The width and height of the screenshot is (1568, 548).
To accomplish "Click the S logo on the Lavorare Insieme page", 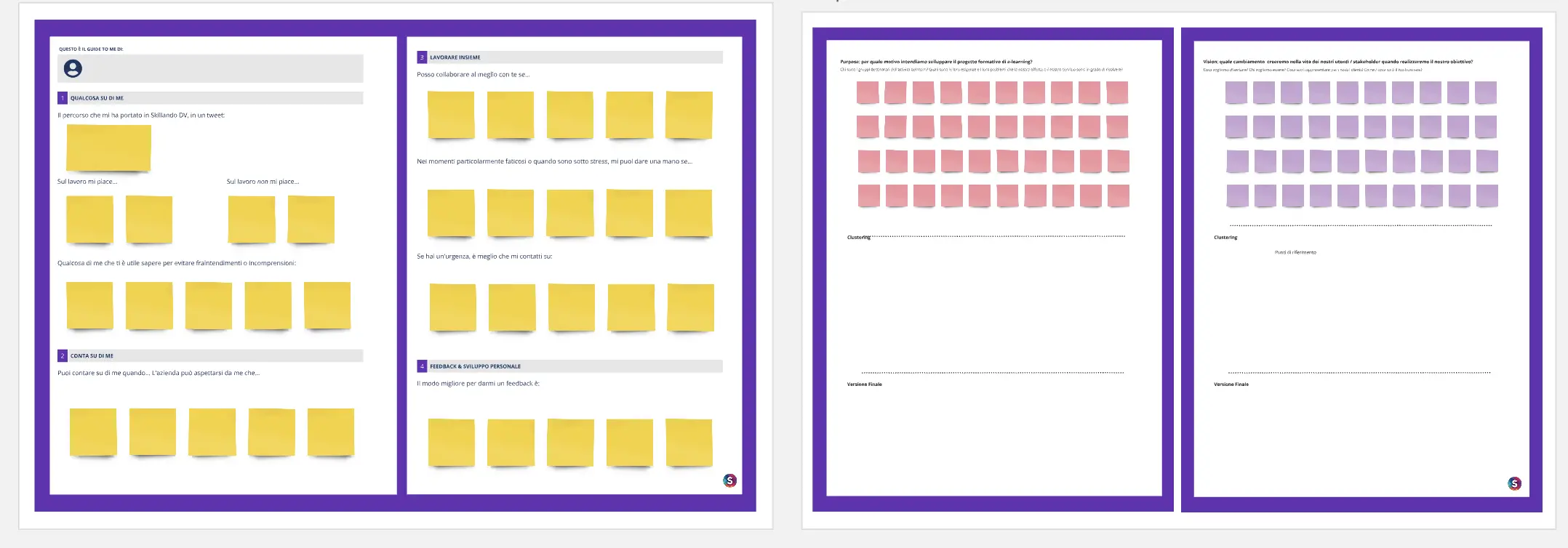I will 729,480.
